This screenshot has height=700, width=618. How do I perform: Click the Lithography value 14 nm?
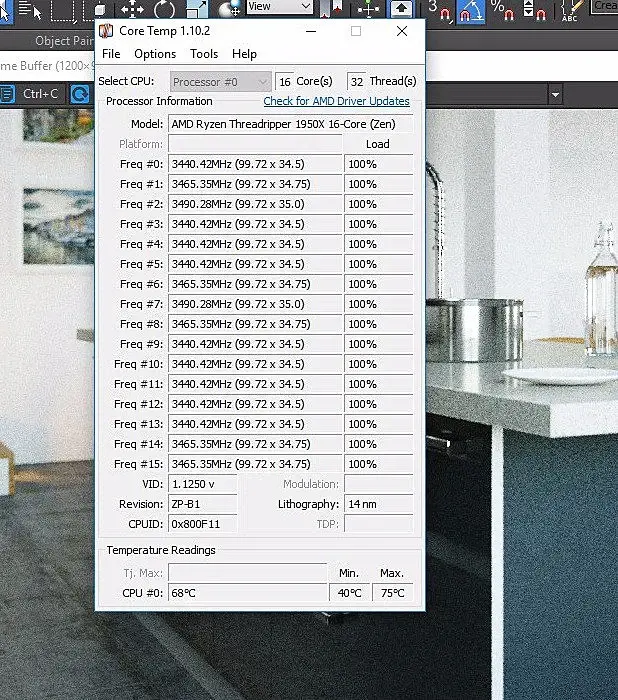click(x=379, y=504)
